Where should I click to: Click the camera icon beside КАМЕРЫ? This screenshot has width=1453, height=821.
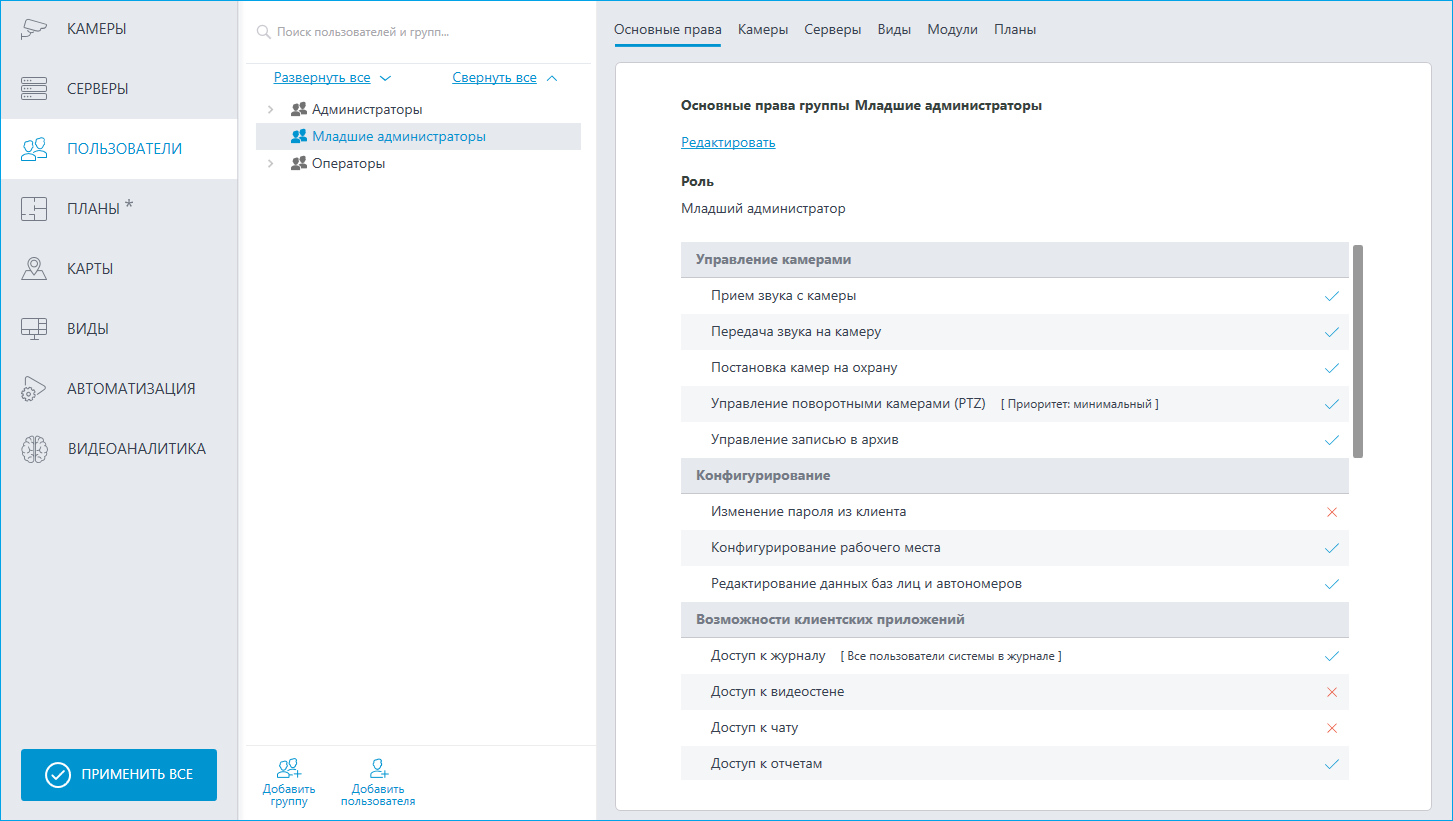[x=34, y=29]
